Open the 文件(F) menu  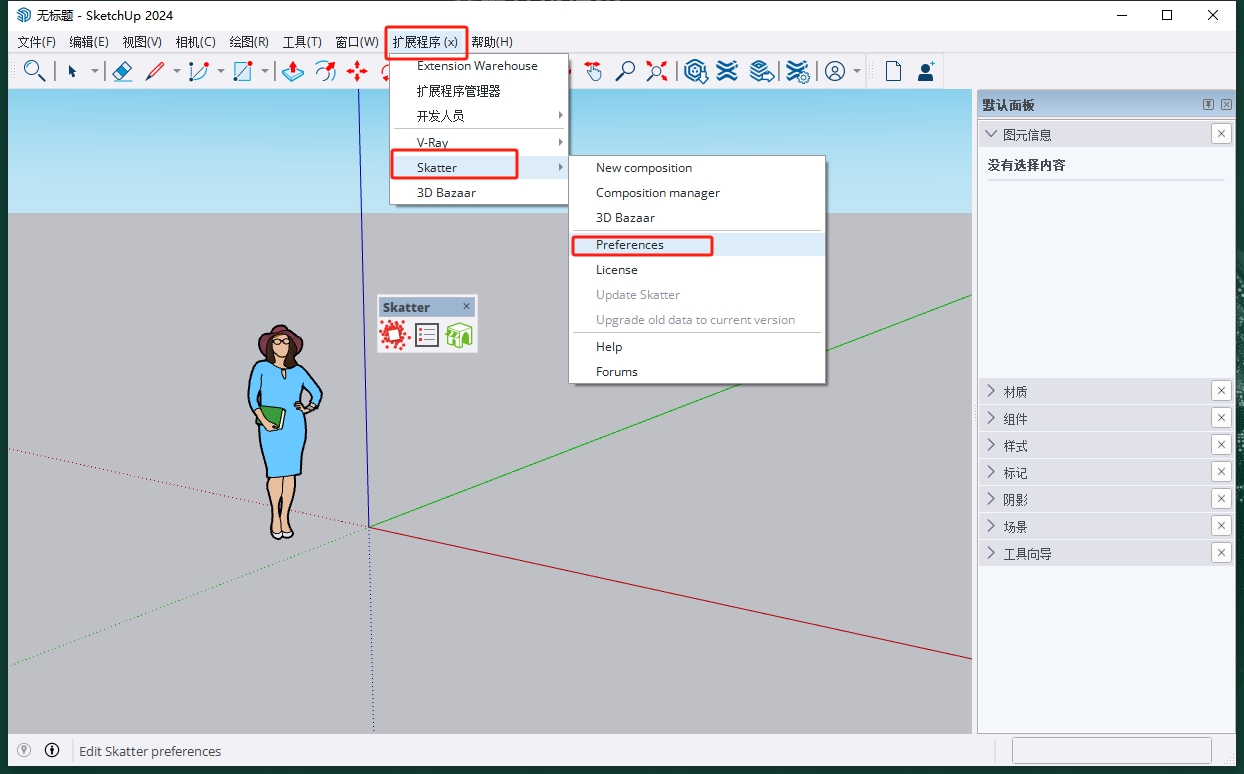click(x=37, y=42)
